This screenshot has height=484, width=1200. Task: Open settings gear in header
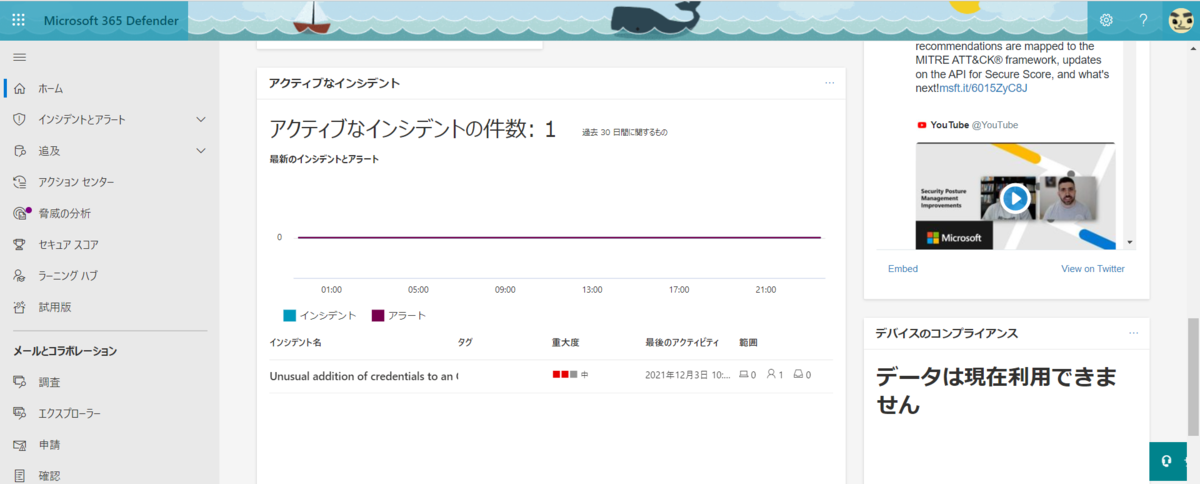click(1106, 20)
